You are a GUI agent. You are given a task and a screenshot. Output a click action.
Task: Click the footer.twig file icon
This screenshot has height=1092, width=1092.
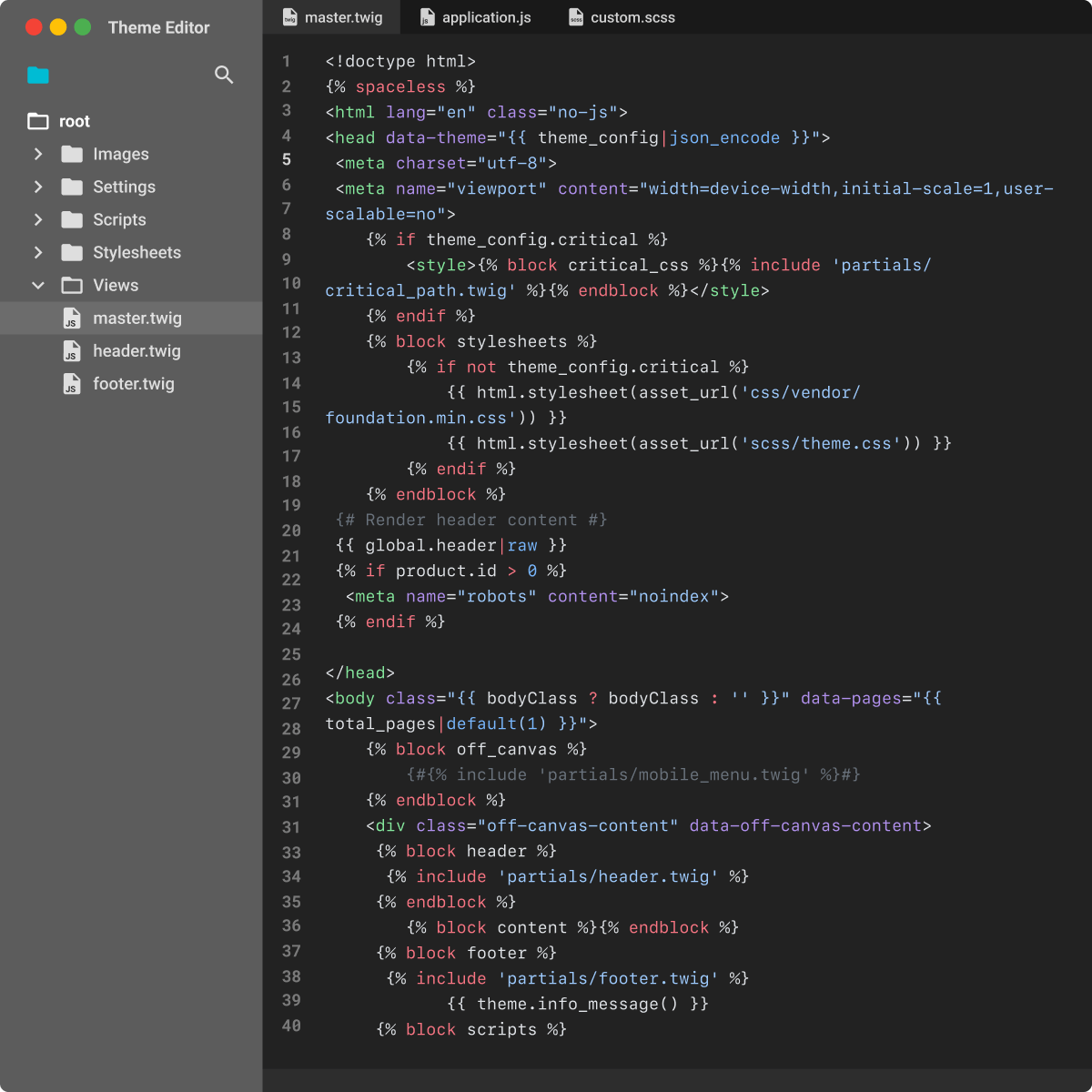71,384
